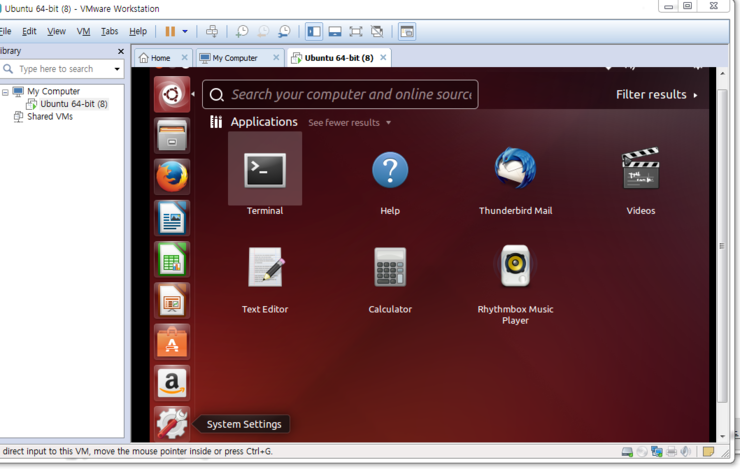
Task: Click Send Ctrl+Alt+Del toolbar icon
Action: point(212,32)
